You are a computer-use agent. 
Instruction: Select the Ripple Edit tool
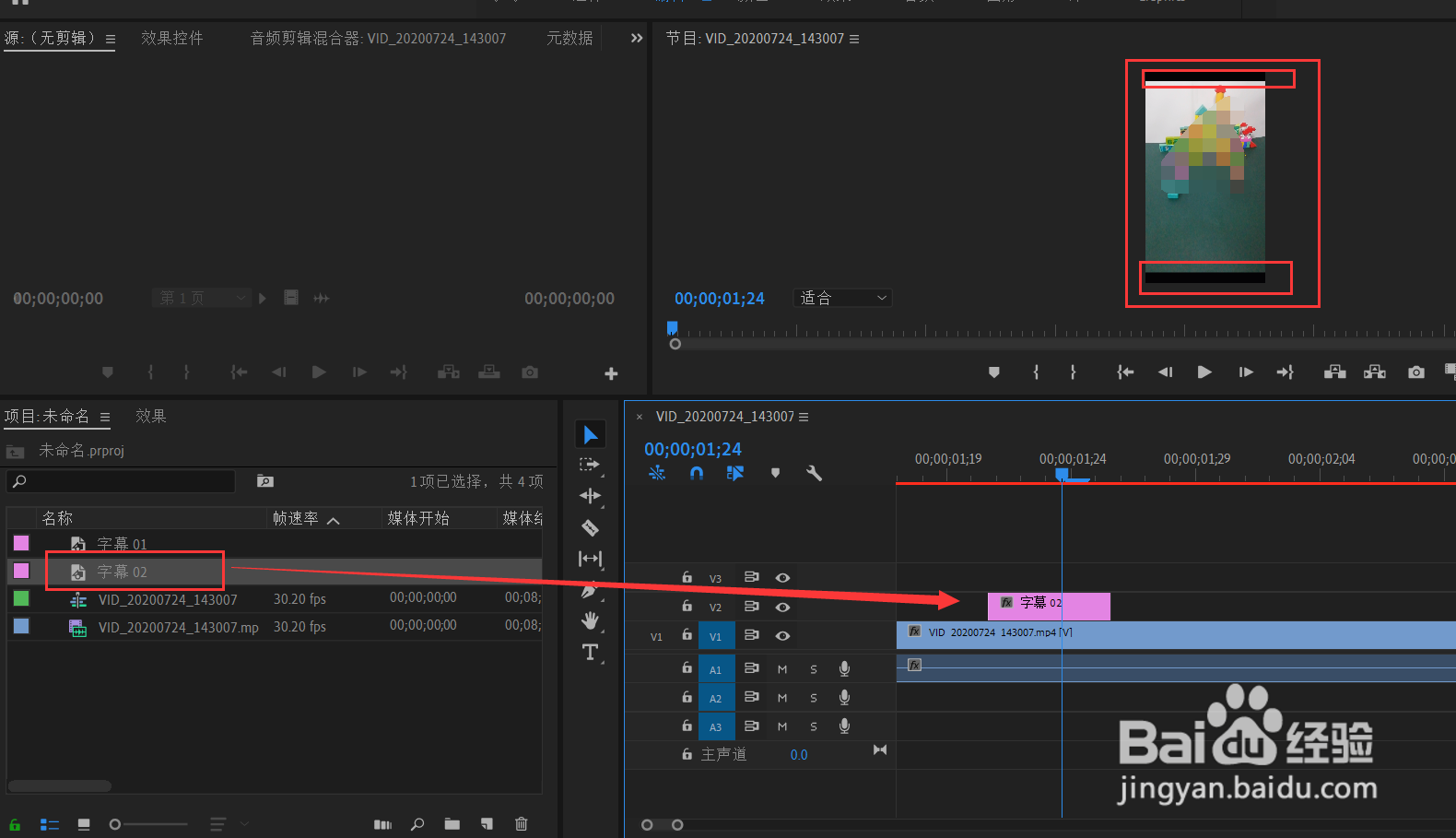coord(590,496)
